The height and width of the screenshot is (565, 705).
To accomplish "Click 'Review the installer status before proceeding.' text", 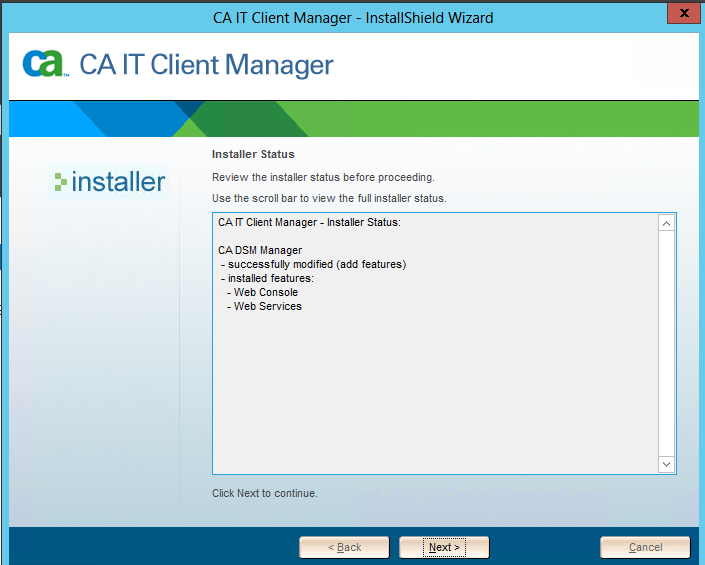I will (x=323, y=177).
